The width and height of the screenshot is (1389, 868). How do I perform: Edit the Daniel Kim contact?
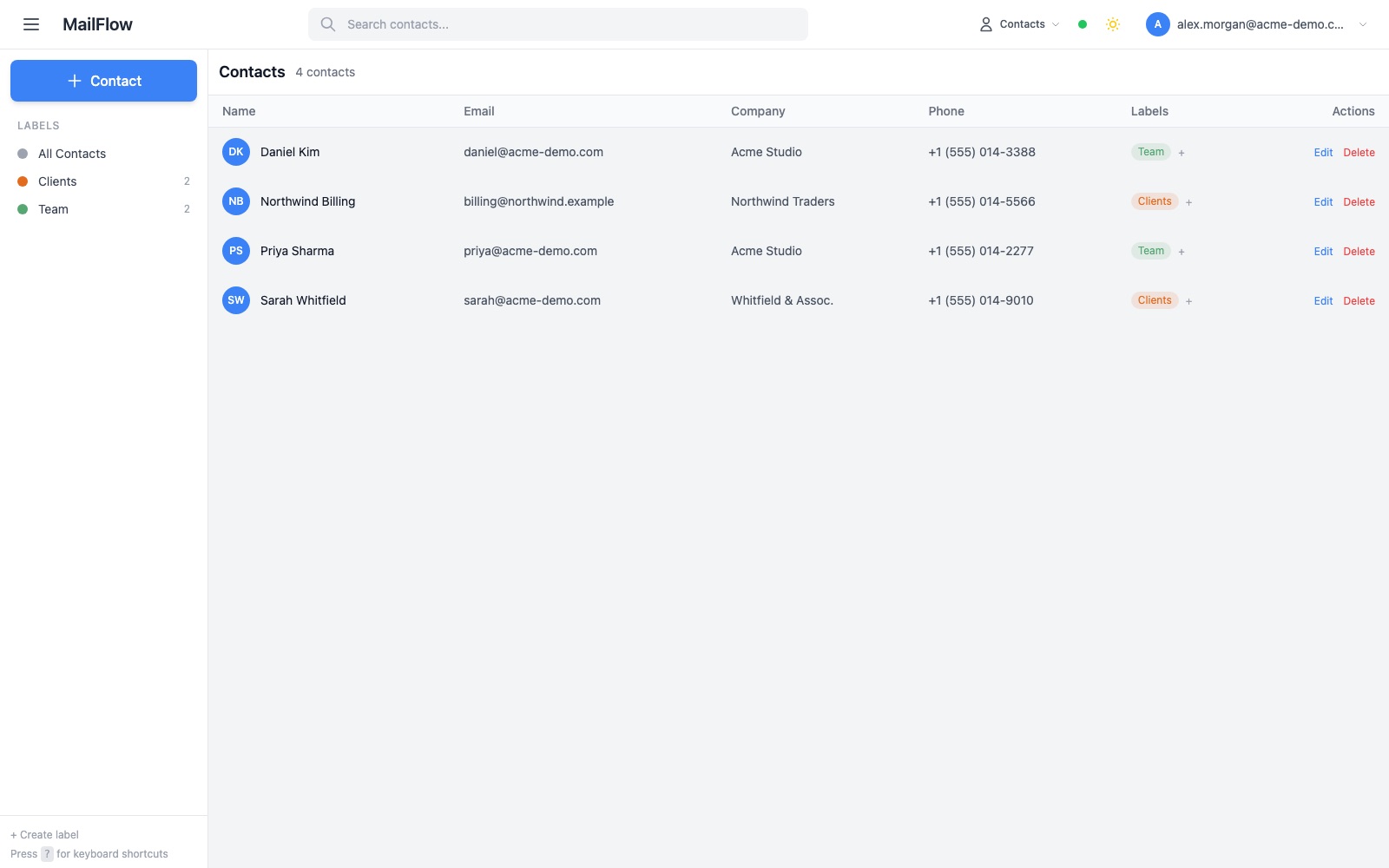pos(1323,153)
